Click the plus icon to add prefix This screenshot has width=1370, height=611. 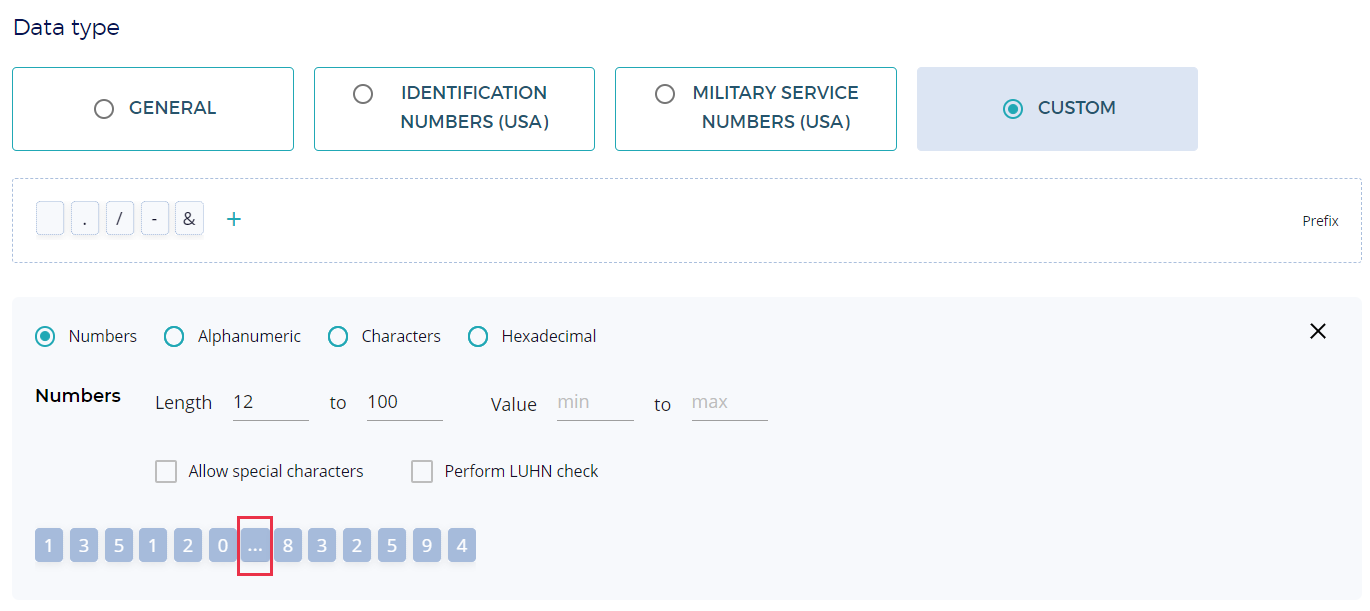pyautogui.click(x=233, y=219)
